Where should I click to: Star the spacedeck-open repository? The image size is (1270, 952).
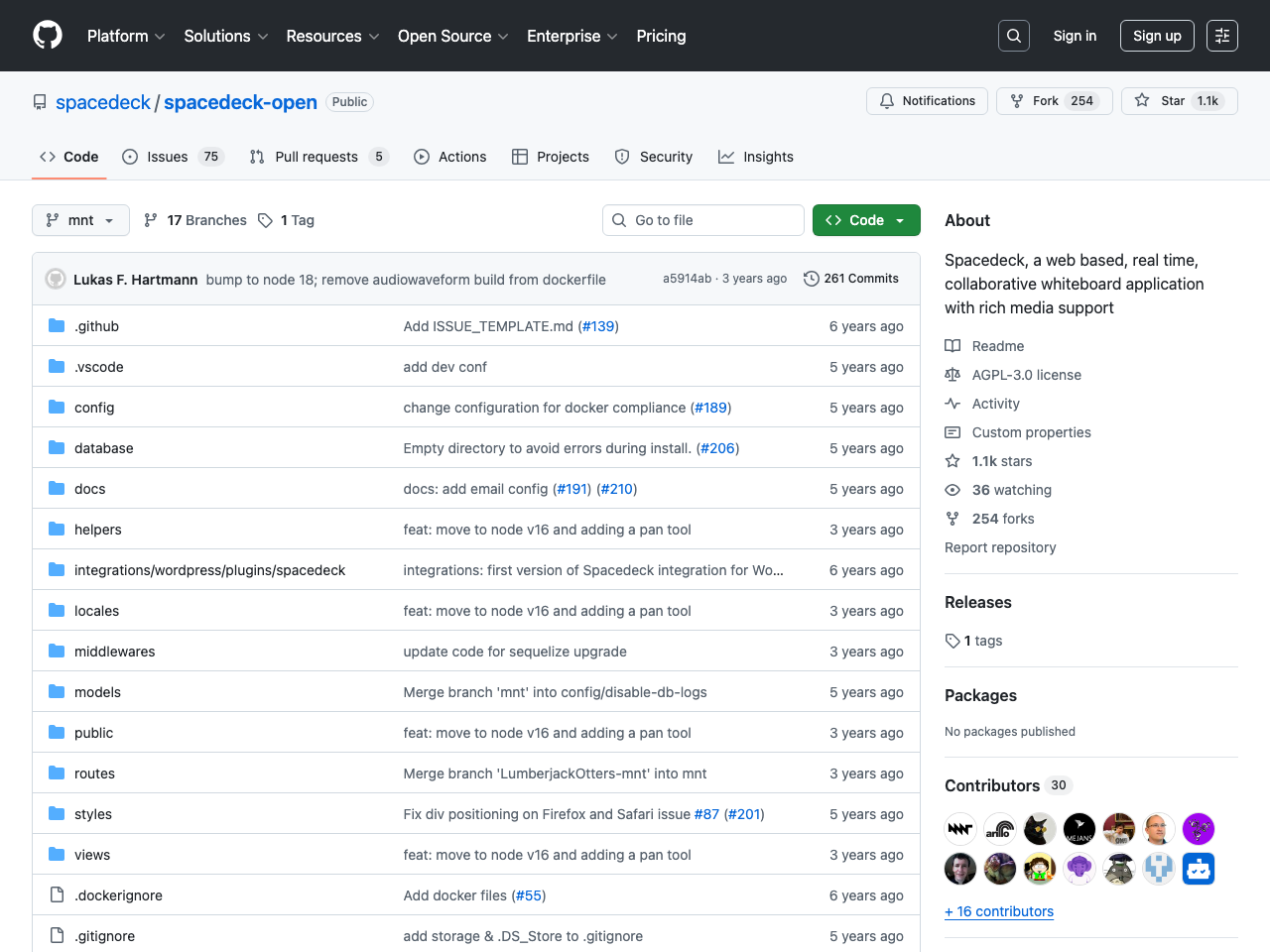click(x=1179, y=100)
